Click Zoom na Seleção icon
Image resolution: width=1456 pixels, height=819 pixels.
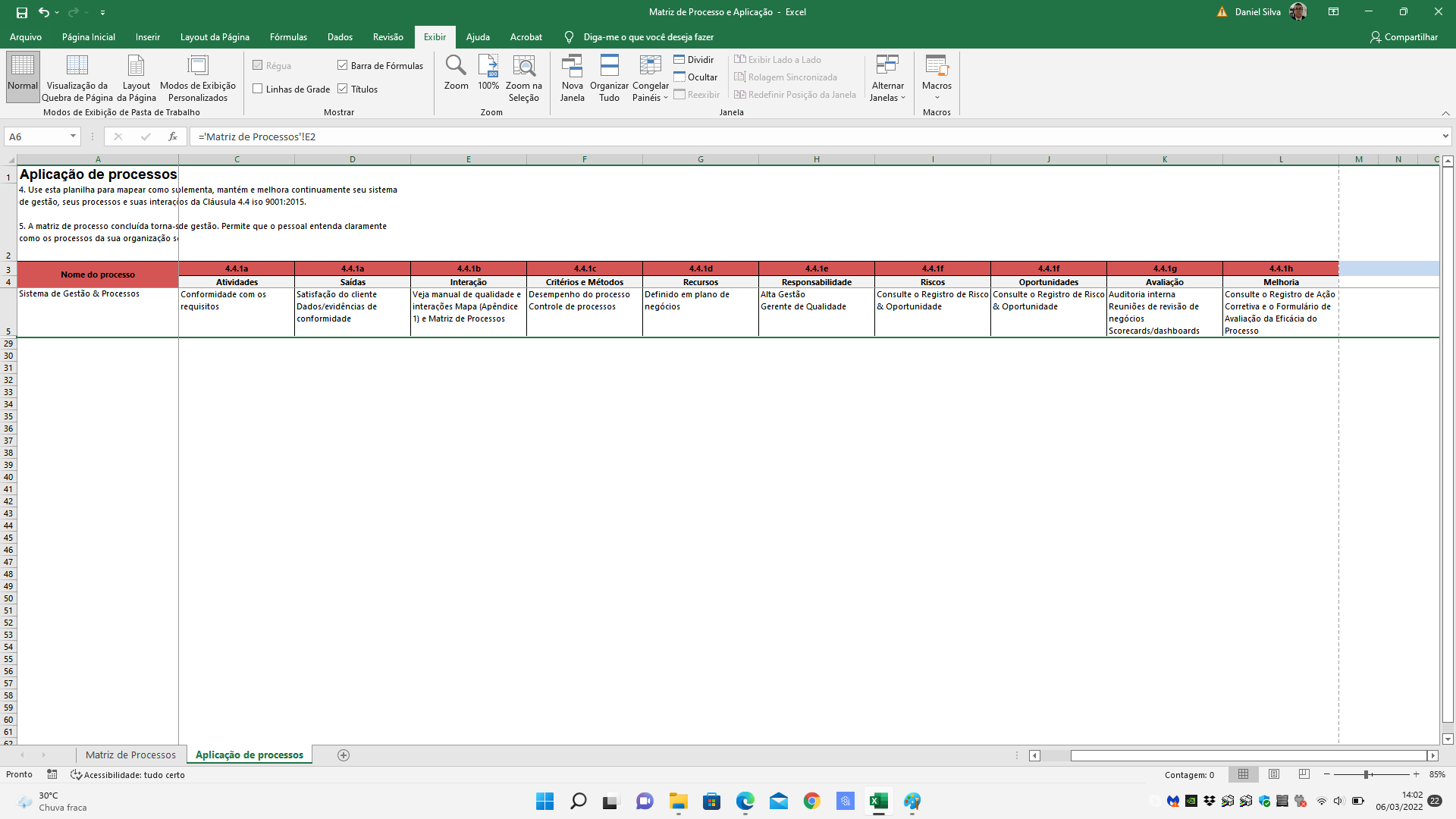[x=523, y=67]
